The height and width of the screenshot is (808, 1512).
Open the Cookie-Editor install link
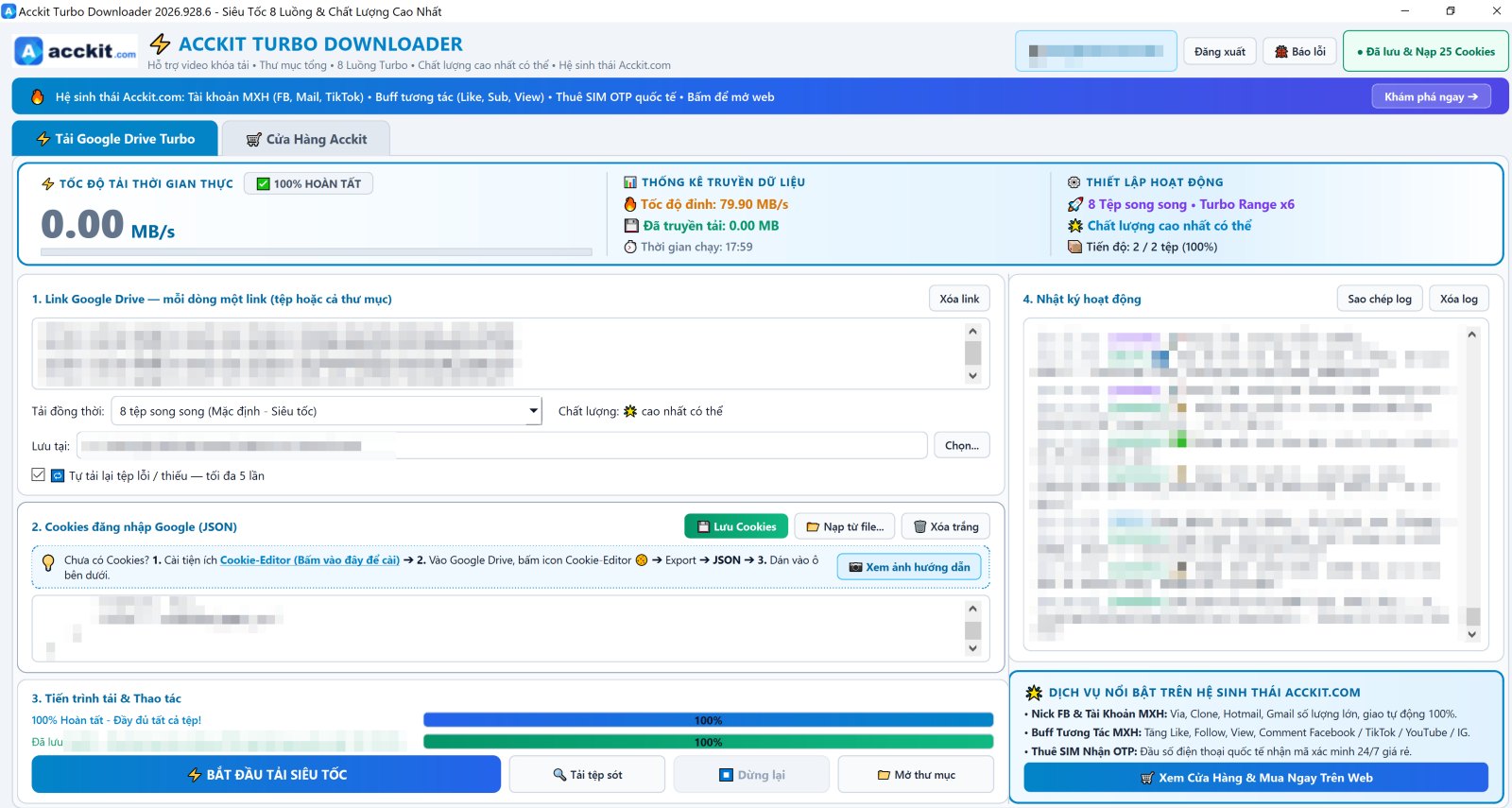pos(309,560)
